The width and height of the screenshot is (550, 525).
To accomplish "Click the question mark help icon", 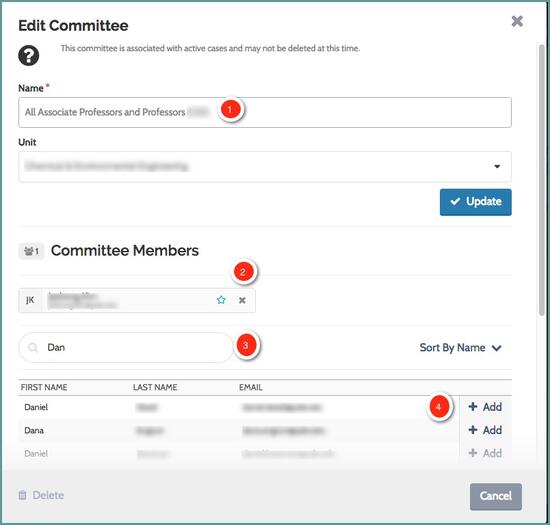I will [29, 56].
